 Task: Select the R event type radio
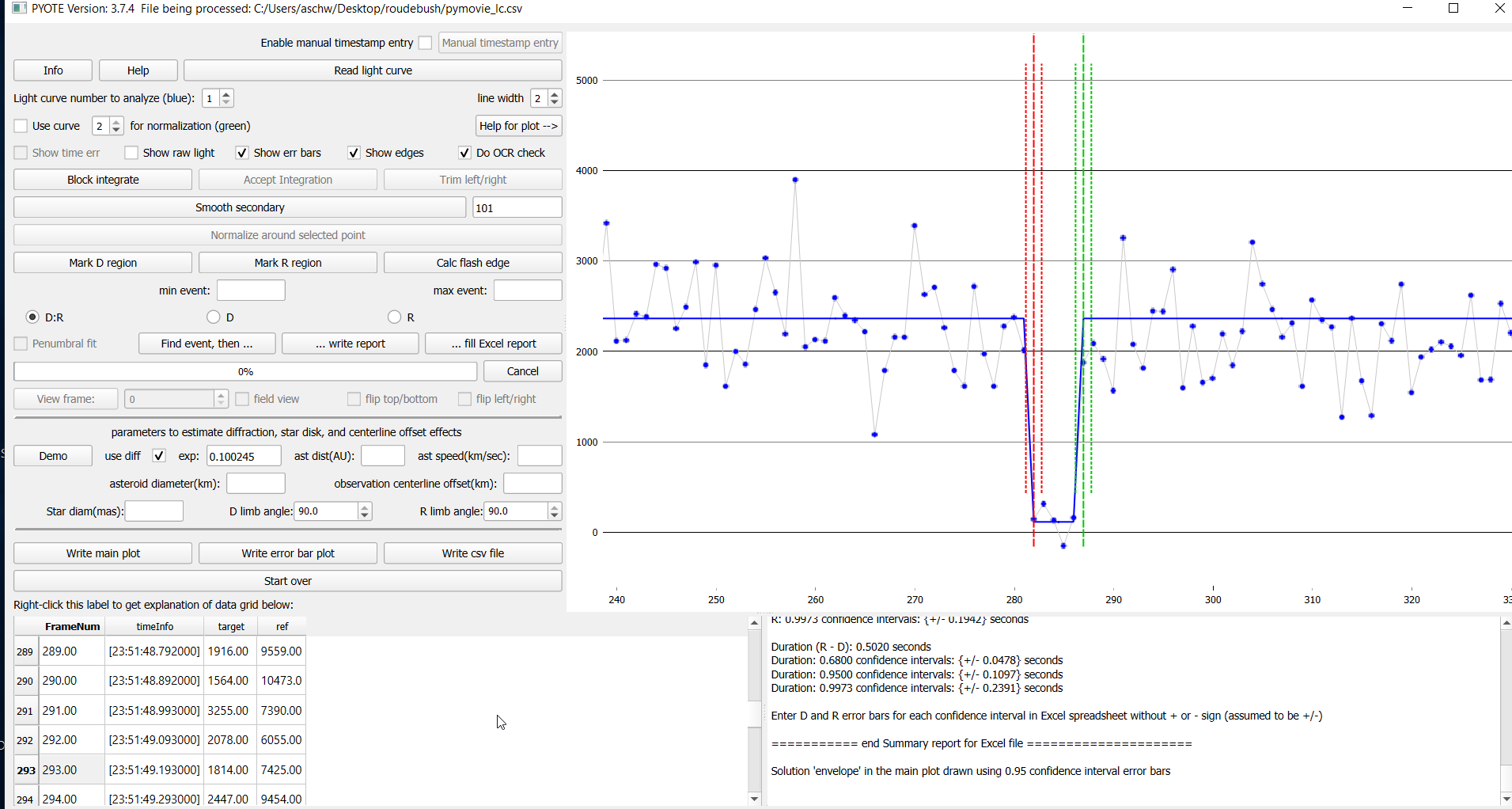[x=395, y=317]
